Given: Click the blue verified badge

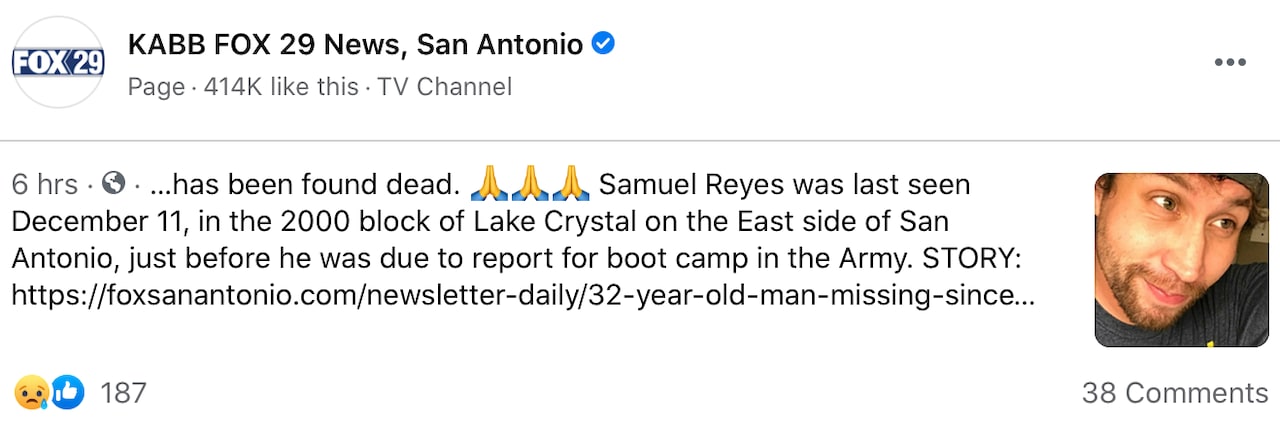Looking at the screenshot, I should (x=603, y=44).
